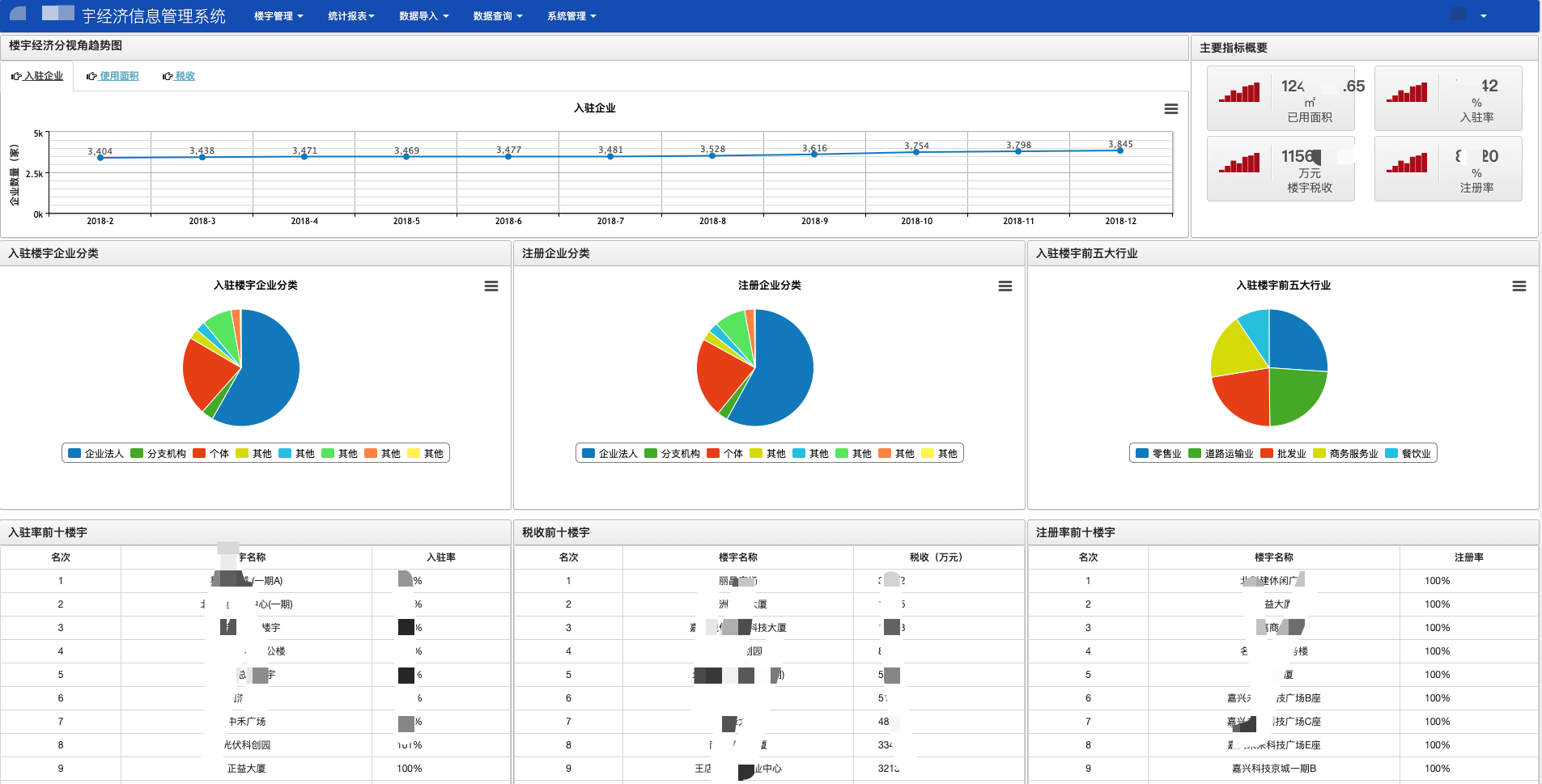This screenshot has width=1542, height=784.
Task: Click the bar chart icon beside 入驻率
Action: coord(1407,93)
